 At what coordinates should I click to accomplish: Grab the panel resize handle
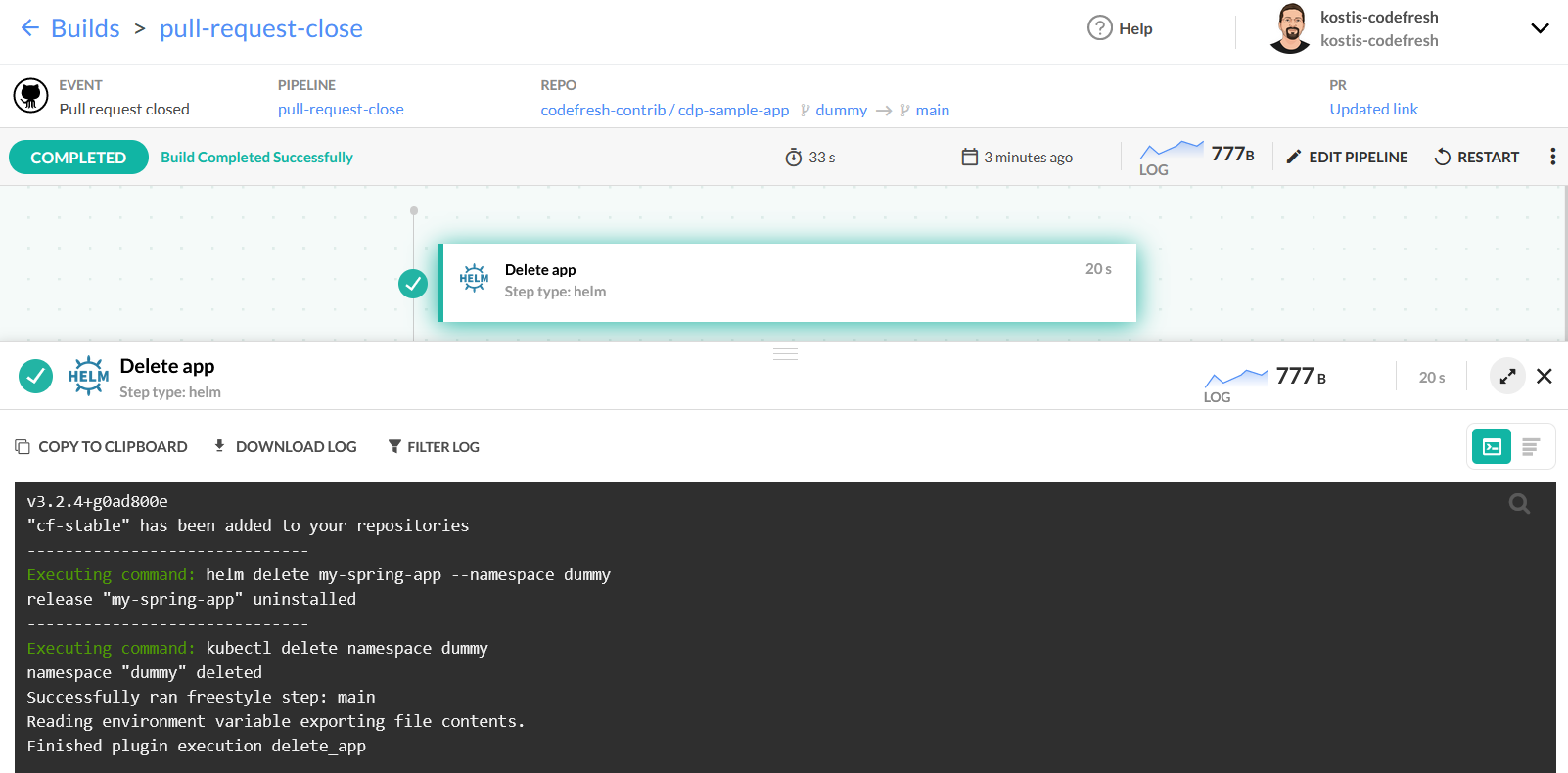(785, 354)
